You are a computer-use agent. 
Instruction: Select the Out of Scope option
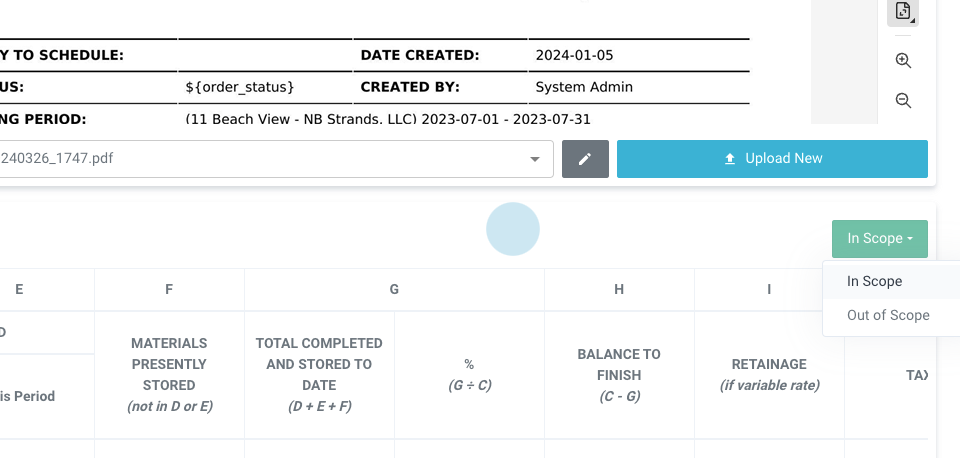tap(887, 315)
